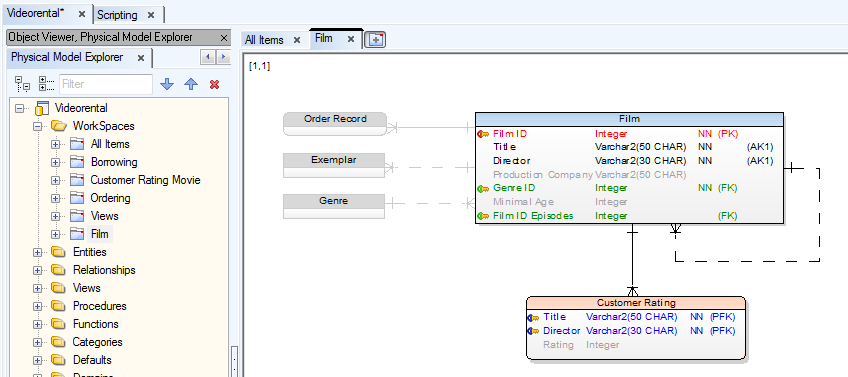This screenshot has height=377, width=848.
Task: Click the Film ID Episodes key icon
Action: [483, 216]
